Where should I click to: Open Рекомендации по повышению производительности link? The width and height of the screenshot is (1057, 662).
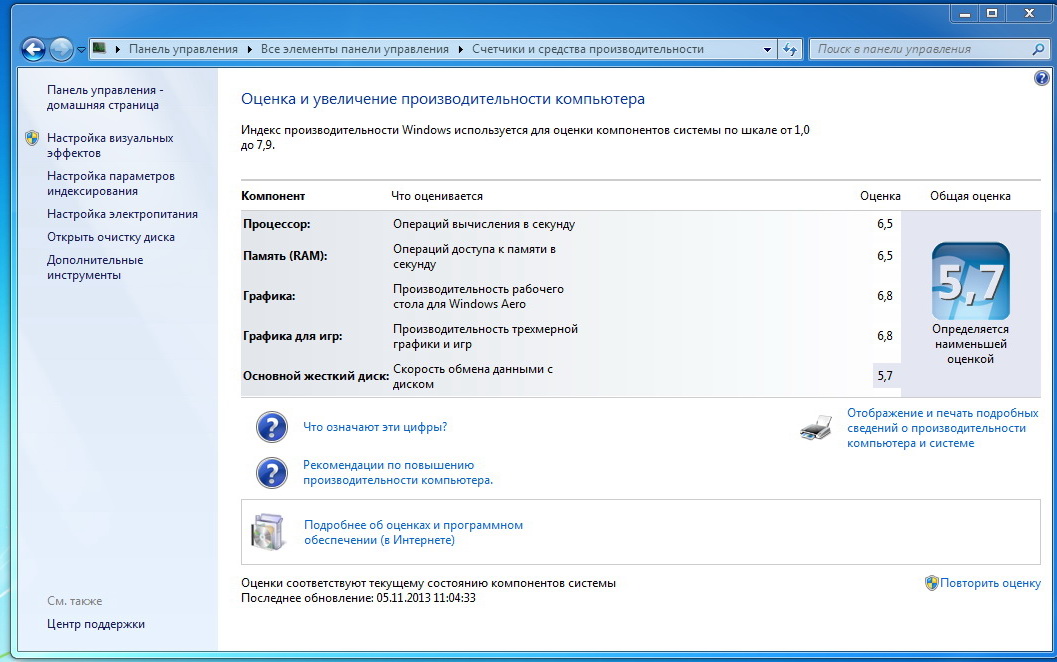(x=398, y=473)
